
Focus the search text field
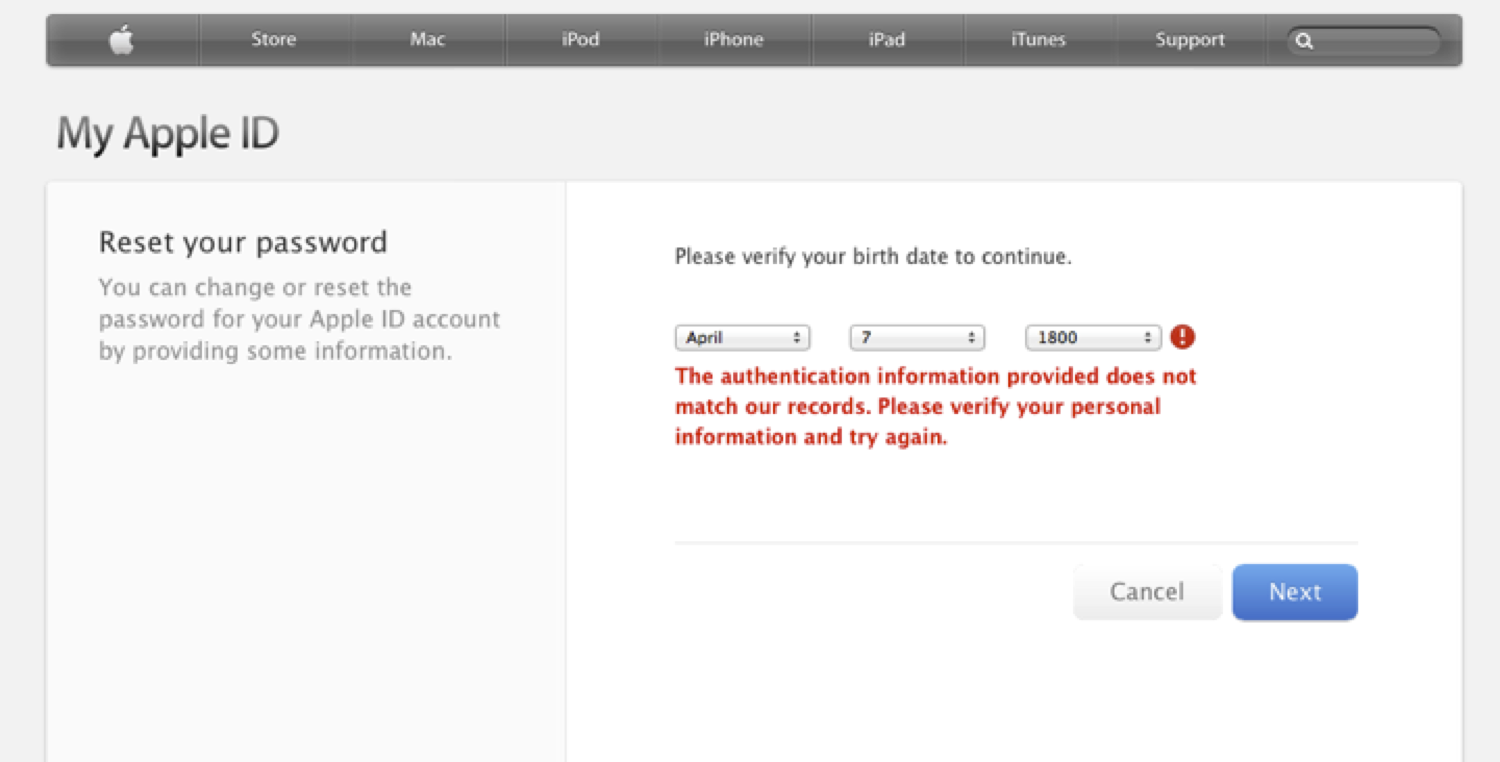[x=1375, y=41]
